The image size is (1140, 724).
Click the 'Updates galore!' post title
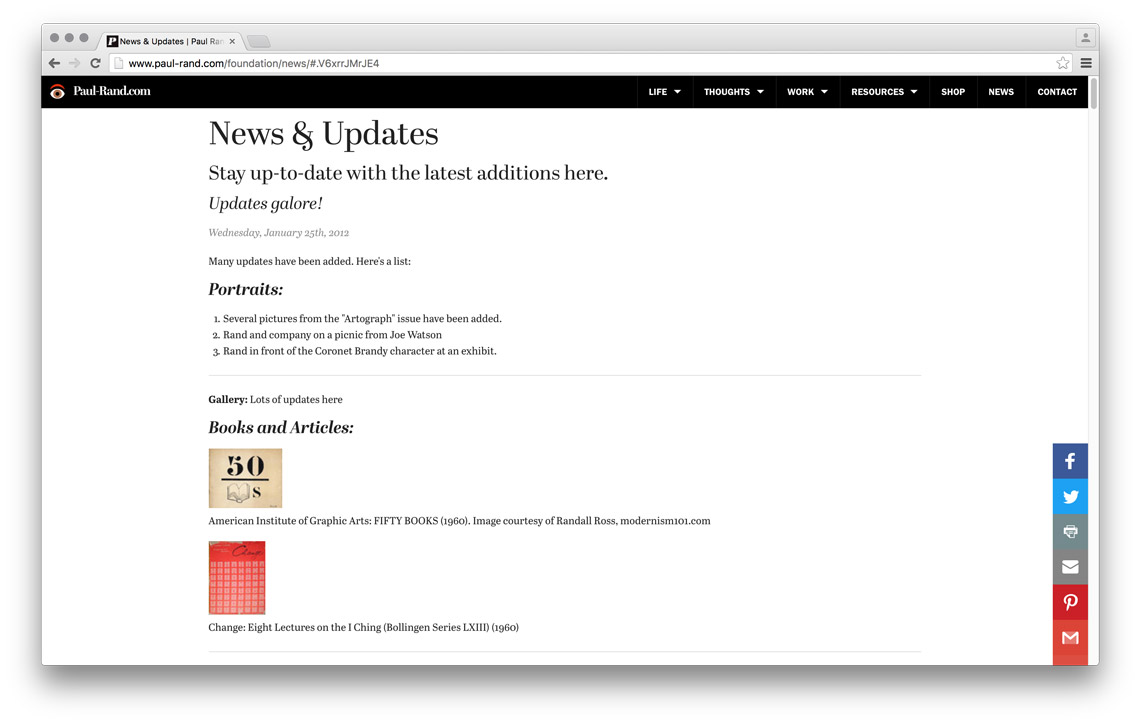coord(265,204)
